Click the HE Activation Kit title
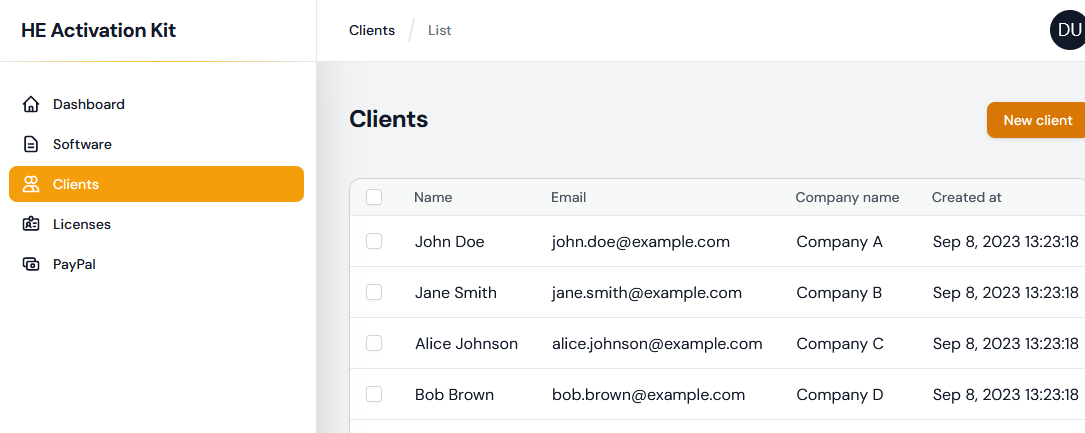 pyautogui.click(x=98, y=30)
